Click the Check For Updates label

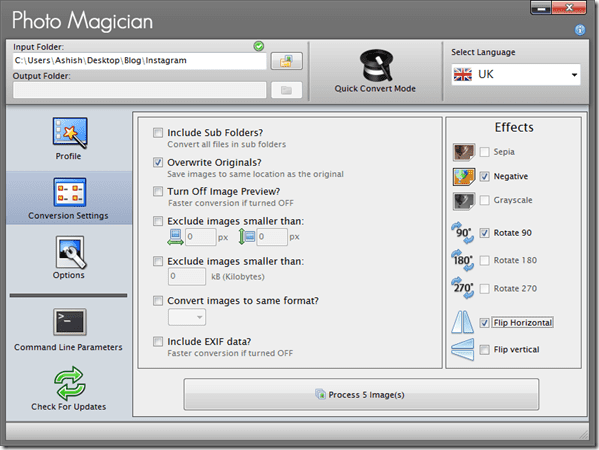[x=69, y=407]
